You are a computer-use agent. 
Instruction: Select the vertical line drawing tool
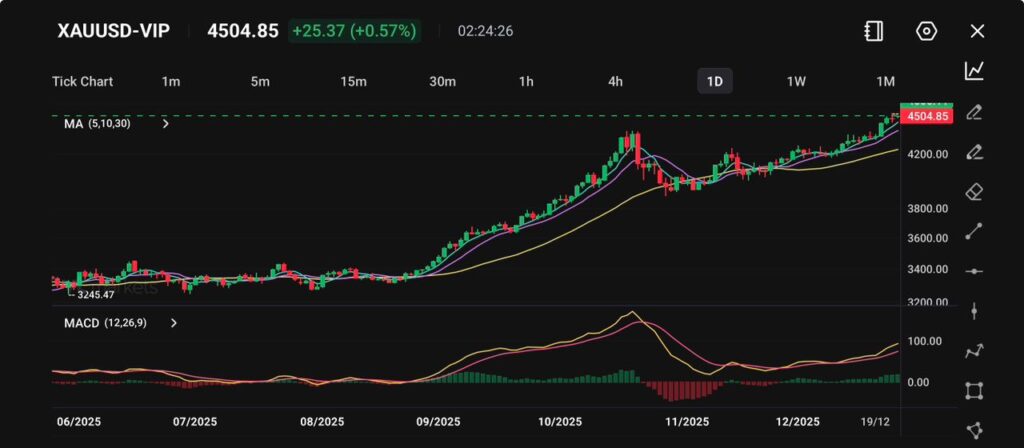coord(974,311)
